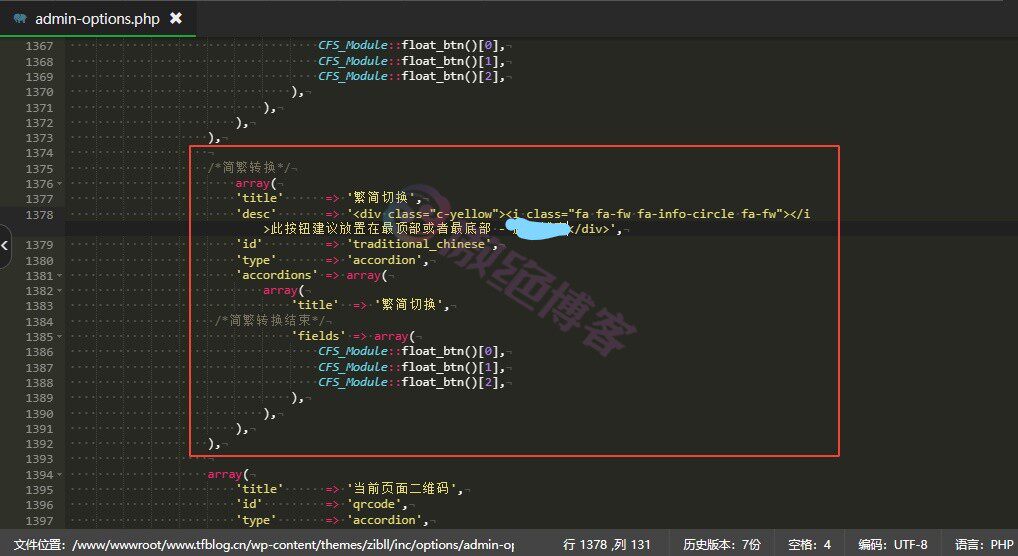Click the 'id' key on line 1379
1018x556 pixels.
point(249,245)
